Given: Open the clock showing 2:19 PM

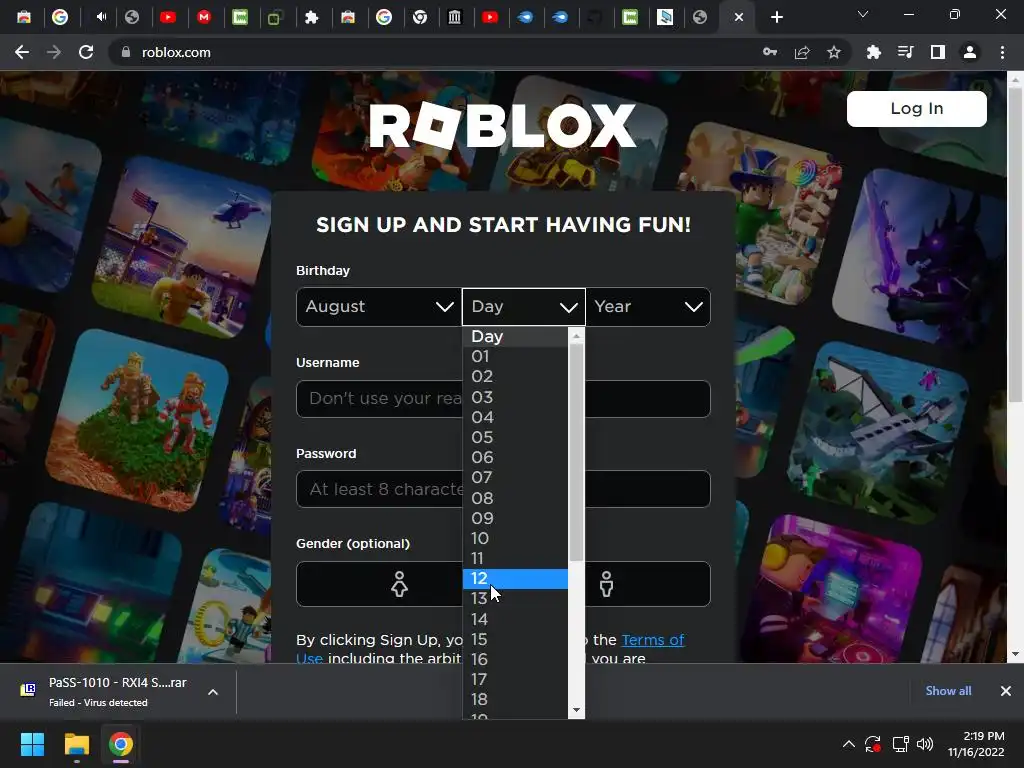Looking at the screenshot, I should click(x=976, y=744).
